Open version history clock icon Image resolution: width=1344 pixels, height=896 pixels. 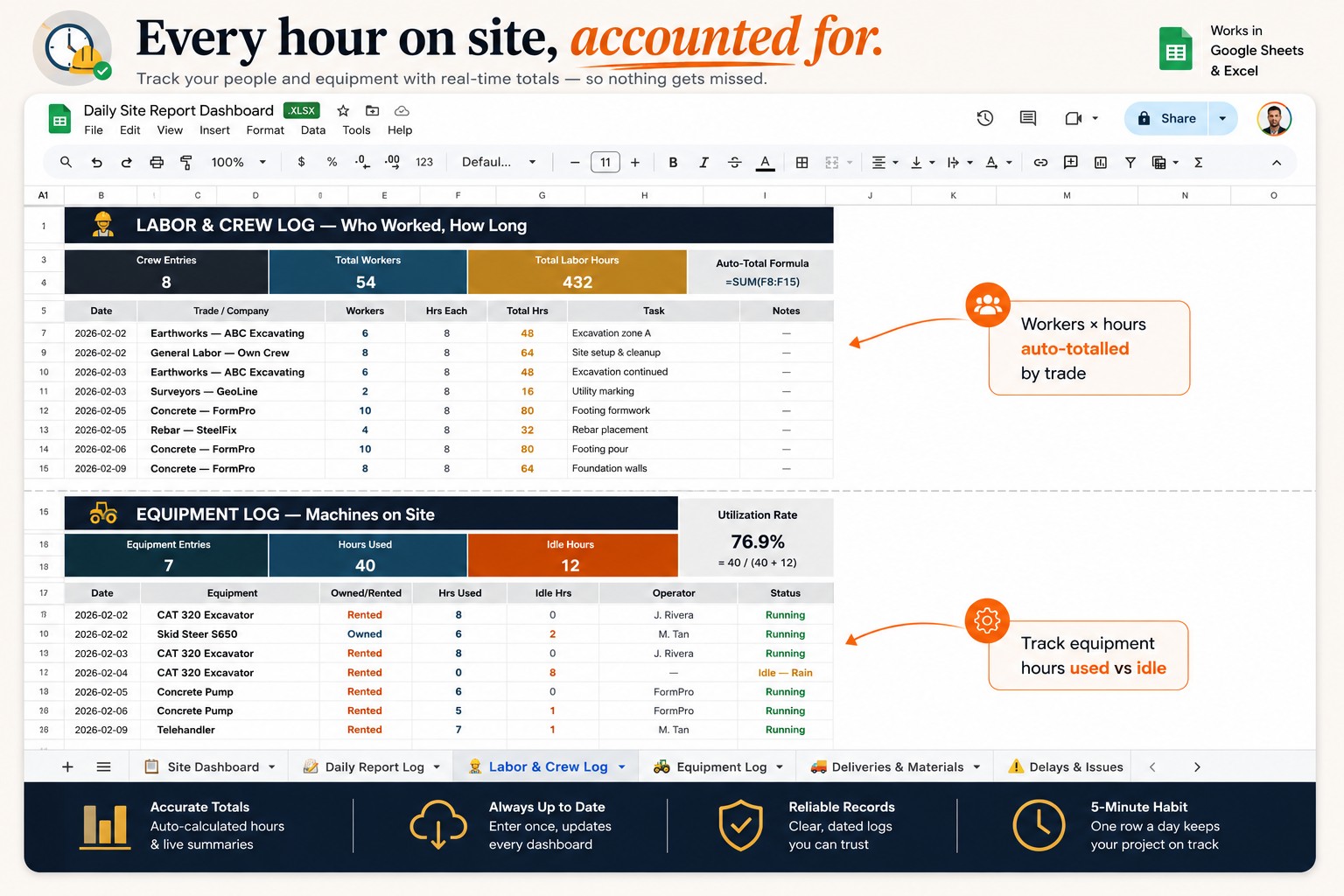point(985,118)
